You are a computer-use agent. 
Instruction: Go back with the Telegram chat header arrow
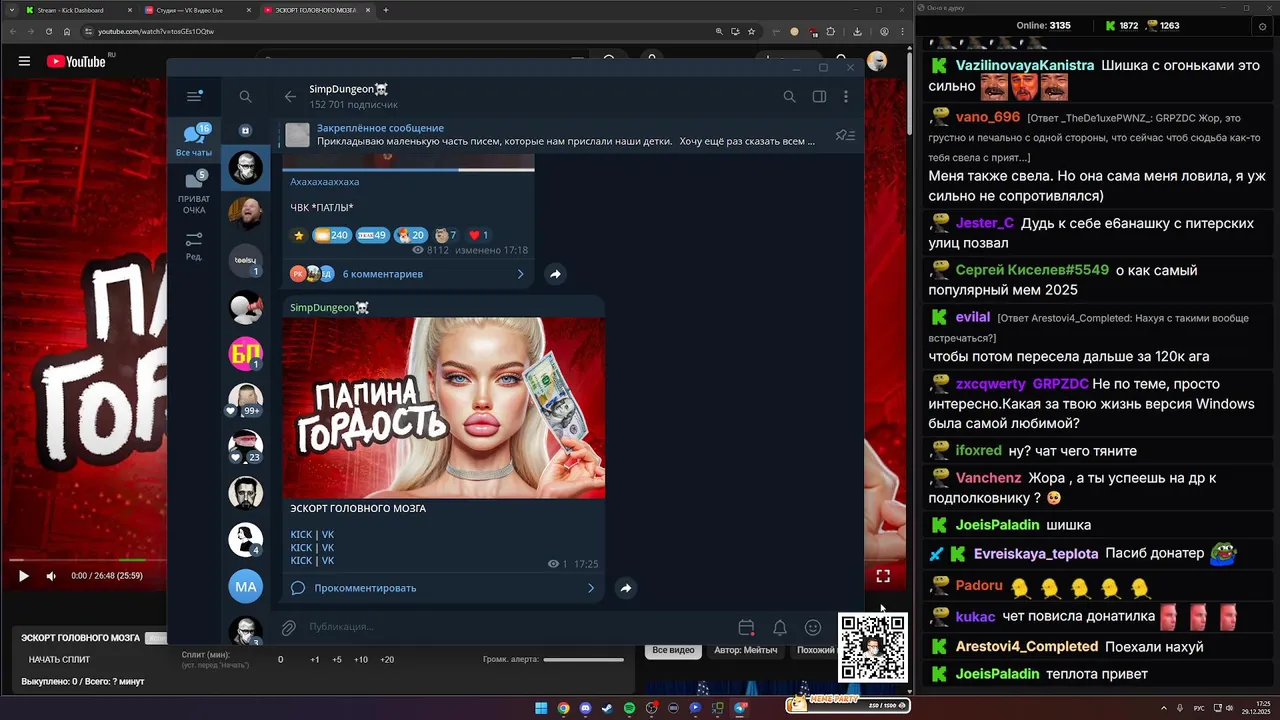coord(290,96)
